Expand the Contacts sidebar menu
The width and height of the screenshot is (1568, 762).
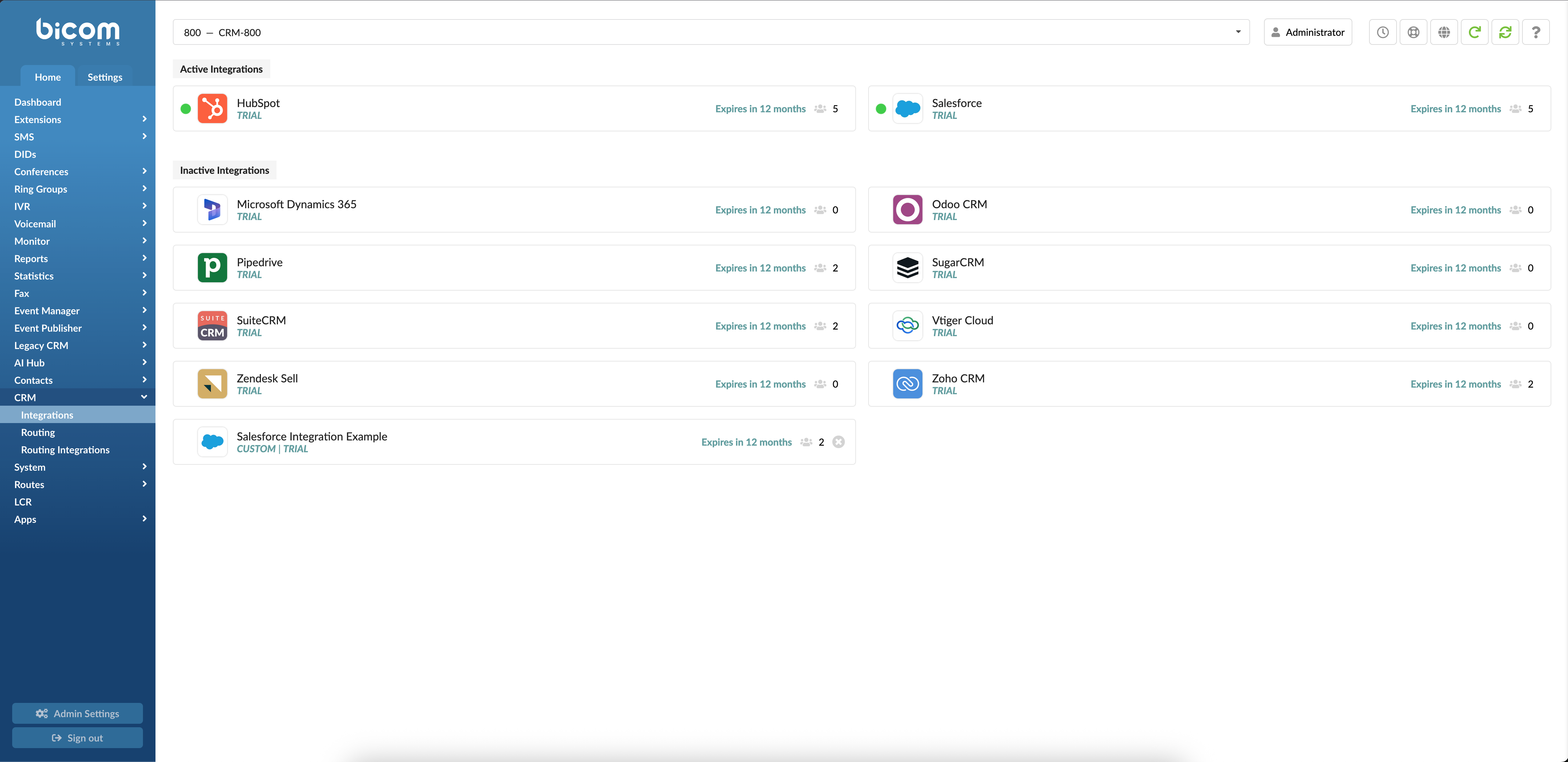pos(78,380)
